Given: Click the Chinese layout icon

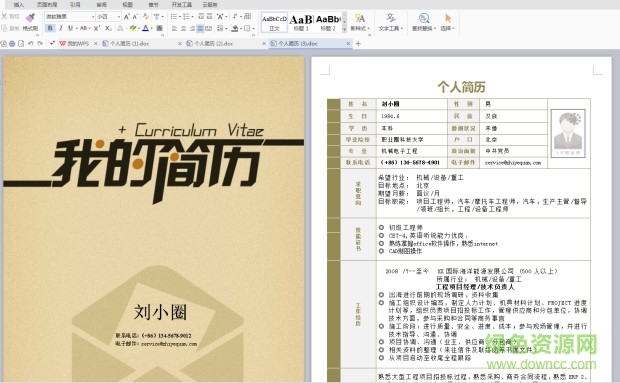Looking at the screenshot, I should [x=220, y=17].
